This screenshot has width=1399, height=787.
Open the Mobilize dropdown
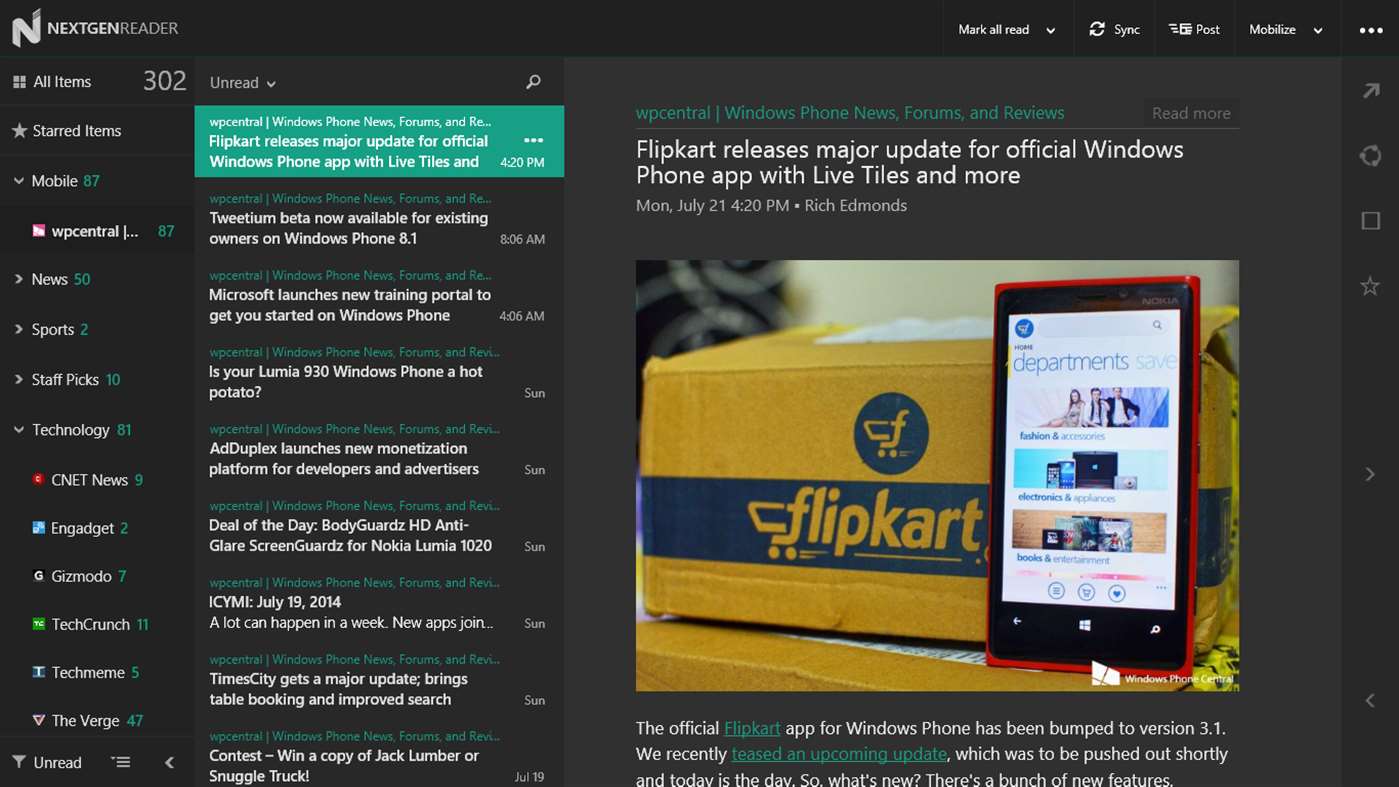[x=1287, y=29]
